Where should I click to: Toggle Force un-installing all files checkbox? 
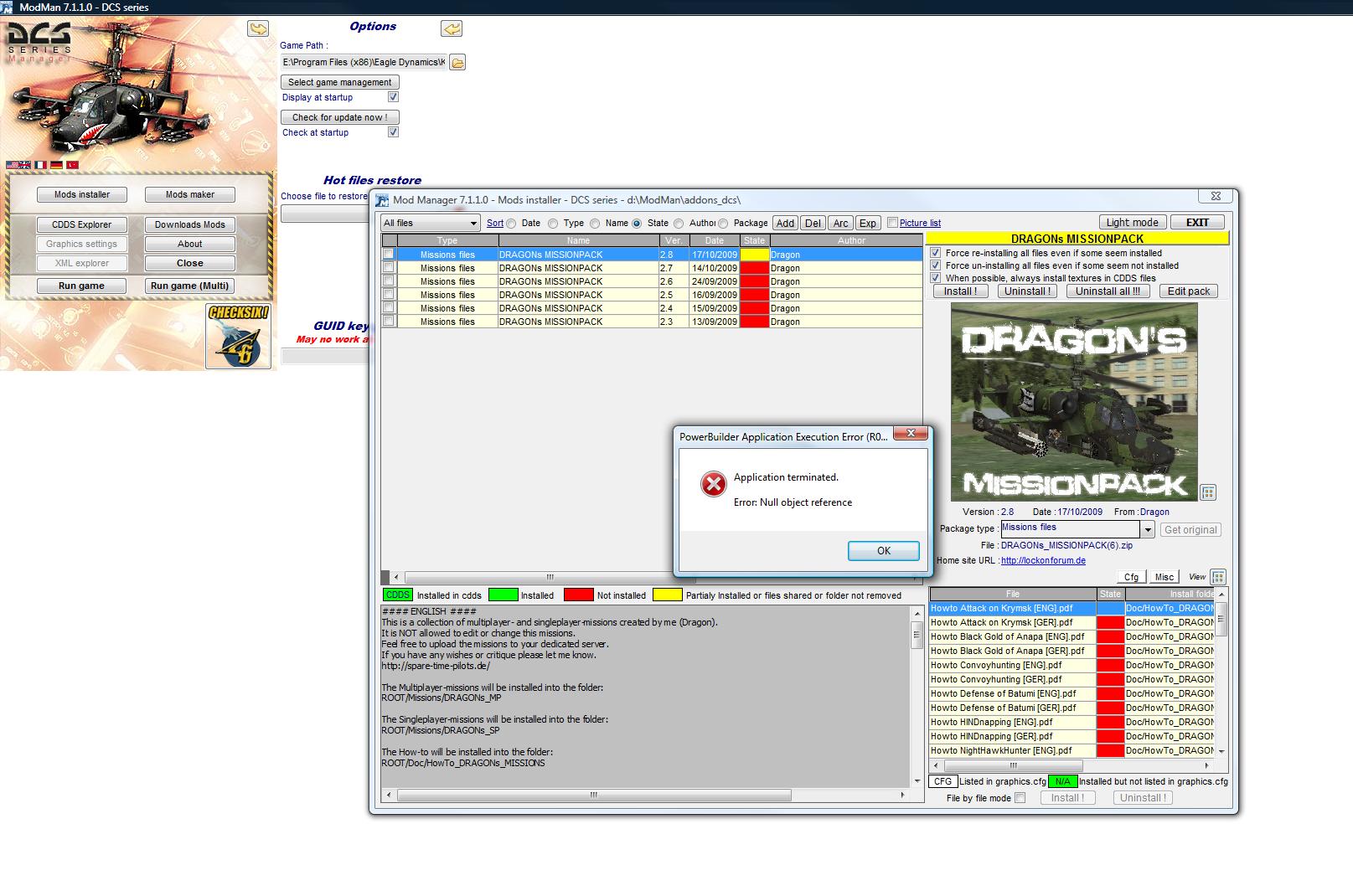click(x=936, y=265)
